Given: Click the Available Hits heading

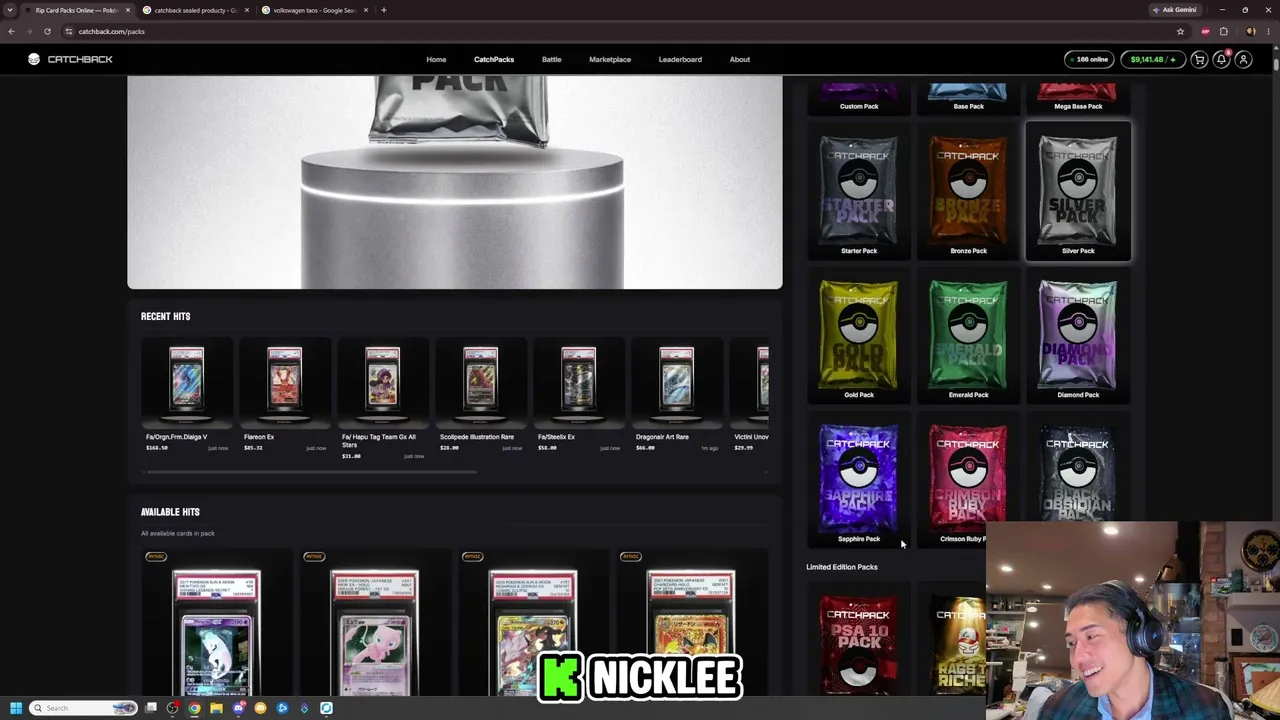Looking at the screenshot, I should coord(170,512).
